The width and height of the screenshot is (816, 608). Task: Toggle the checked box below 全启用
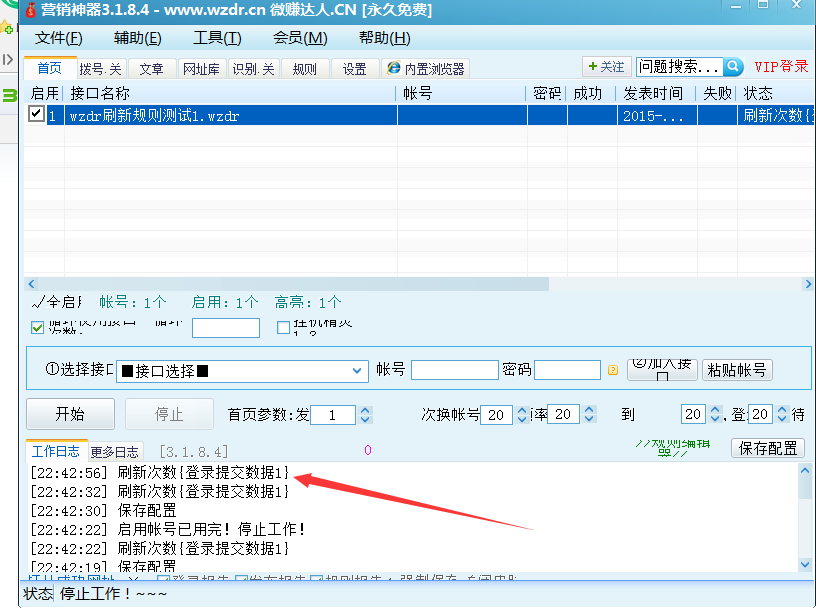coord(38,327)
